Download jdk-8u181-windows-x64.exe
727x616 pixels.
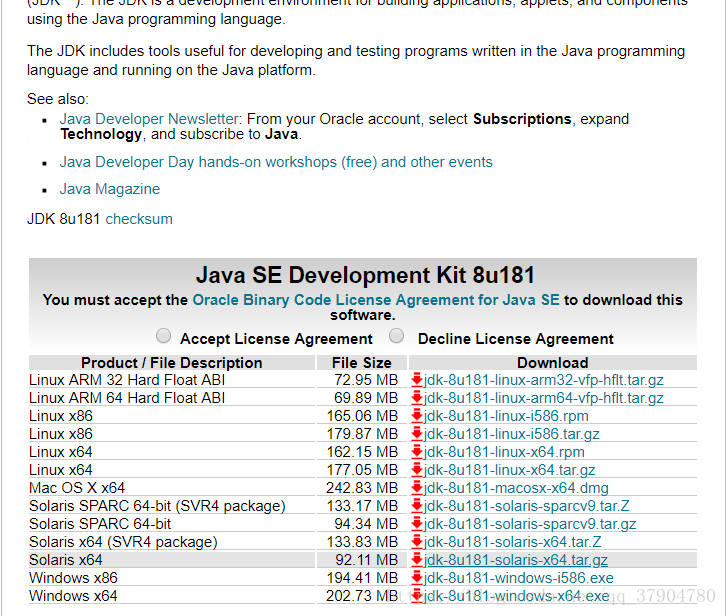pos(517,596)
